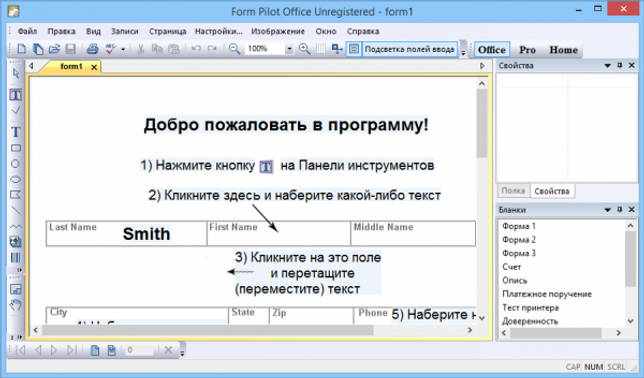Open the Файл menu
This screenshot has width=644, height=378.
pos(27,31)
